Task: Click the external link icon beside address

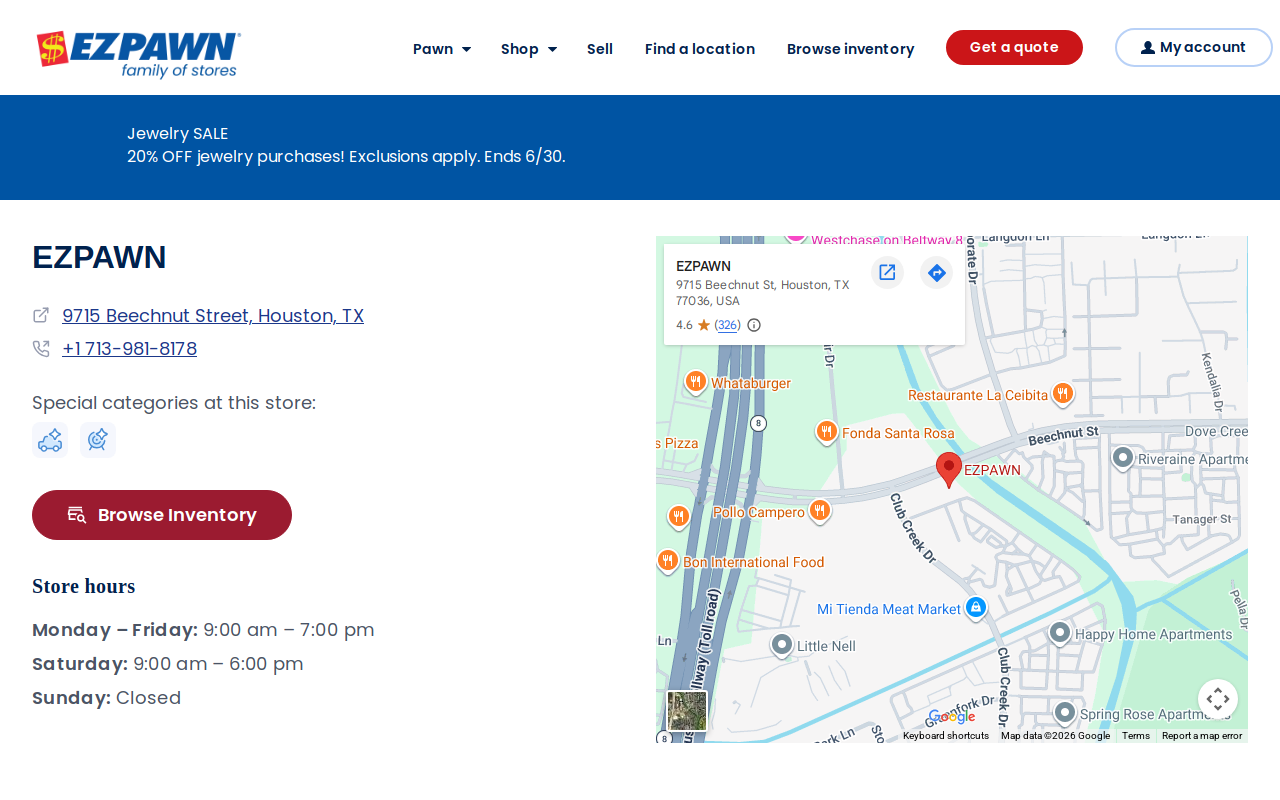Action: pos(41,315)
